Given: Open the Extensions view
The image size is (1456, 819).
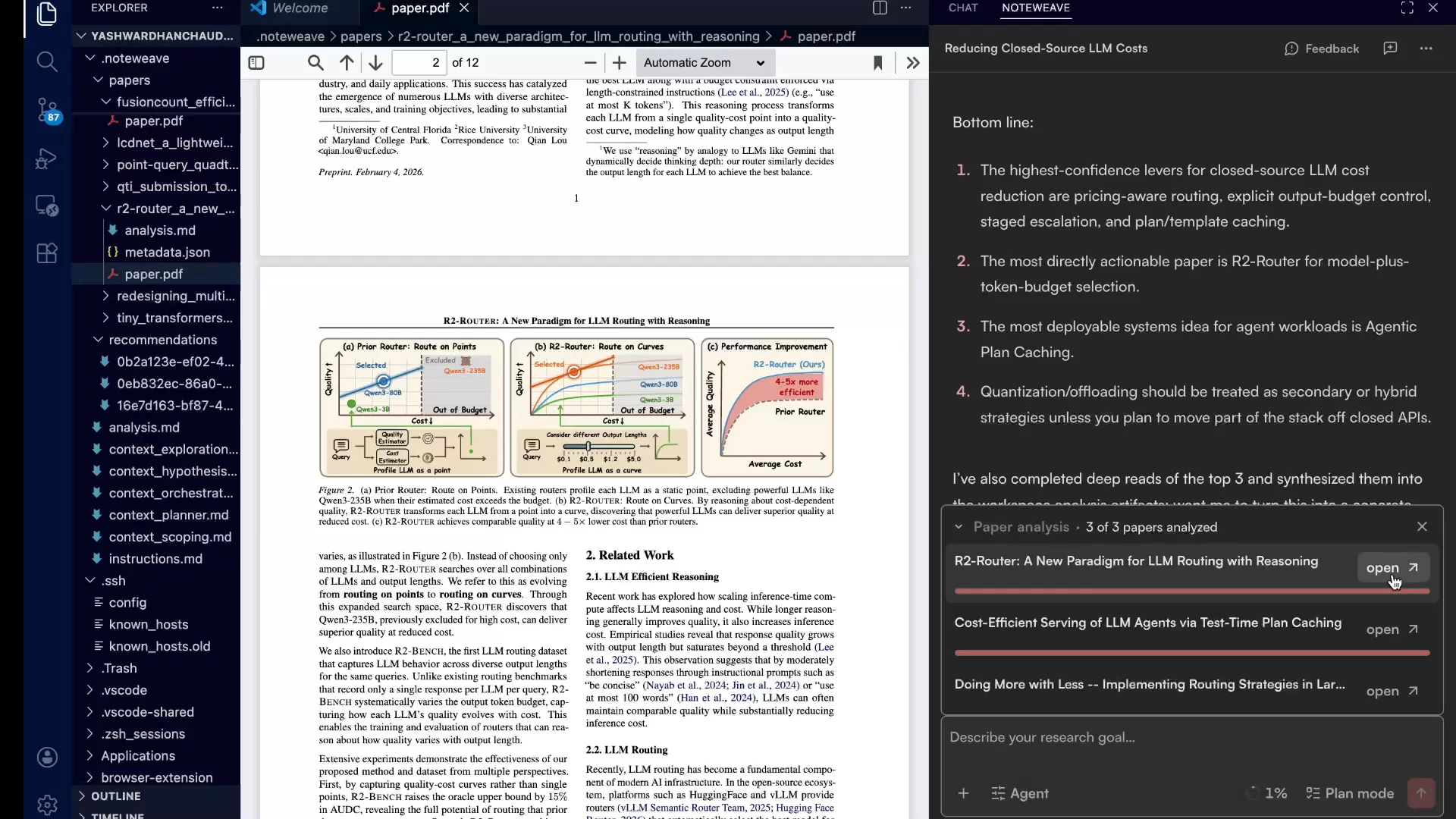Looking at the screenshot, I should click(47, 253).
